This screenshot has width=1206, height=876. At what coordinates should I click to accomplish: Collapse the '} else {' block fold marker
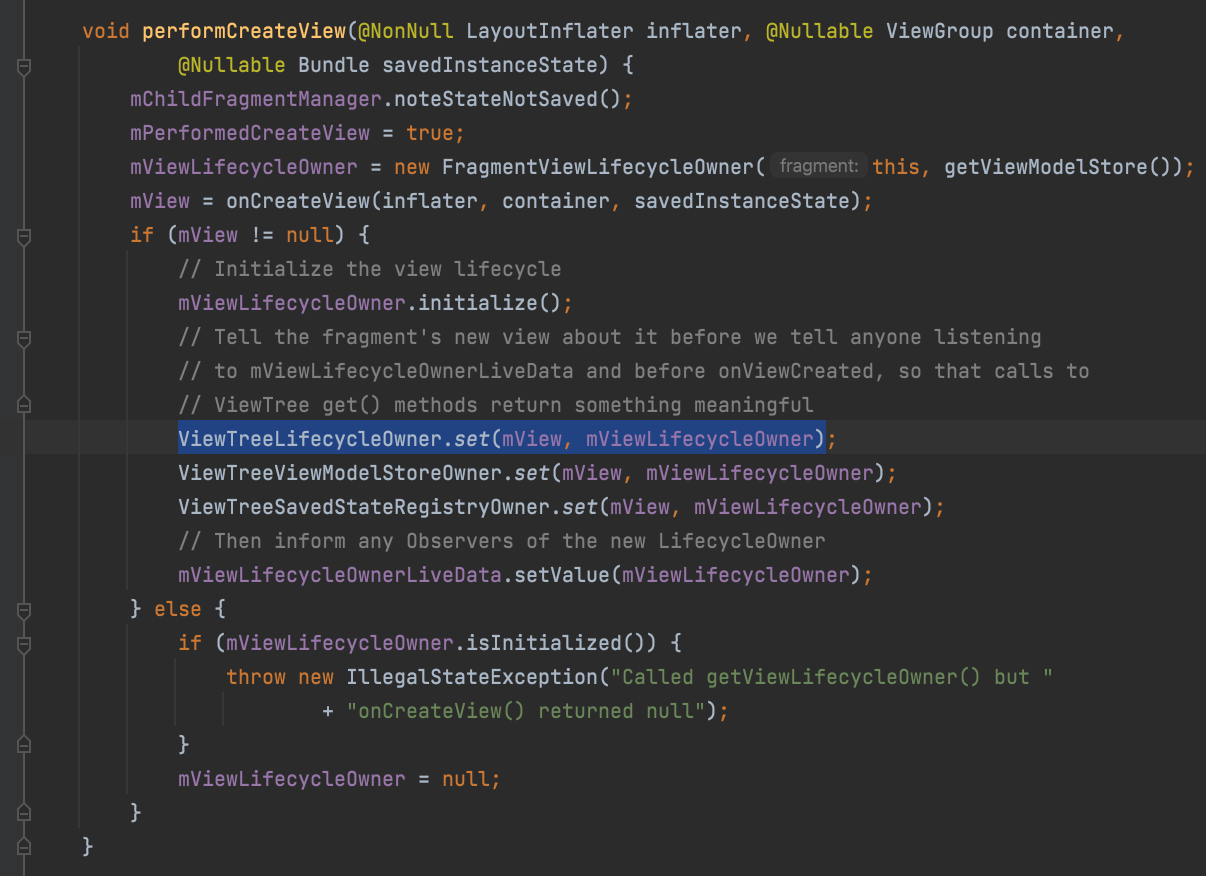24,609
